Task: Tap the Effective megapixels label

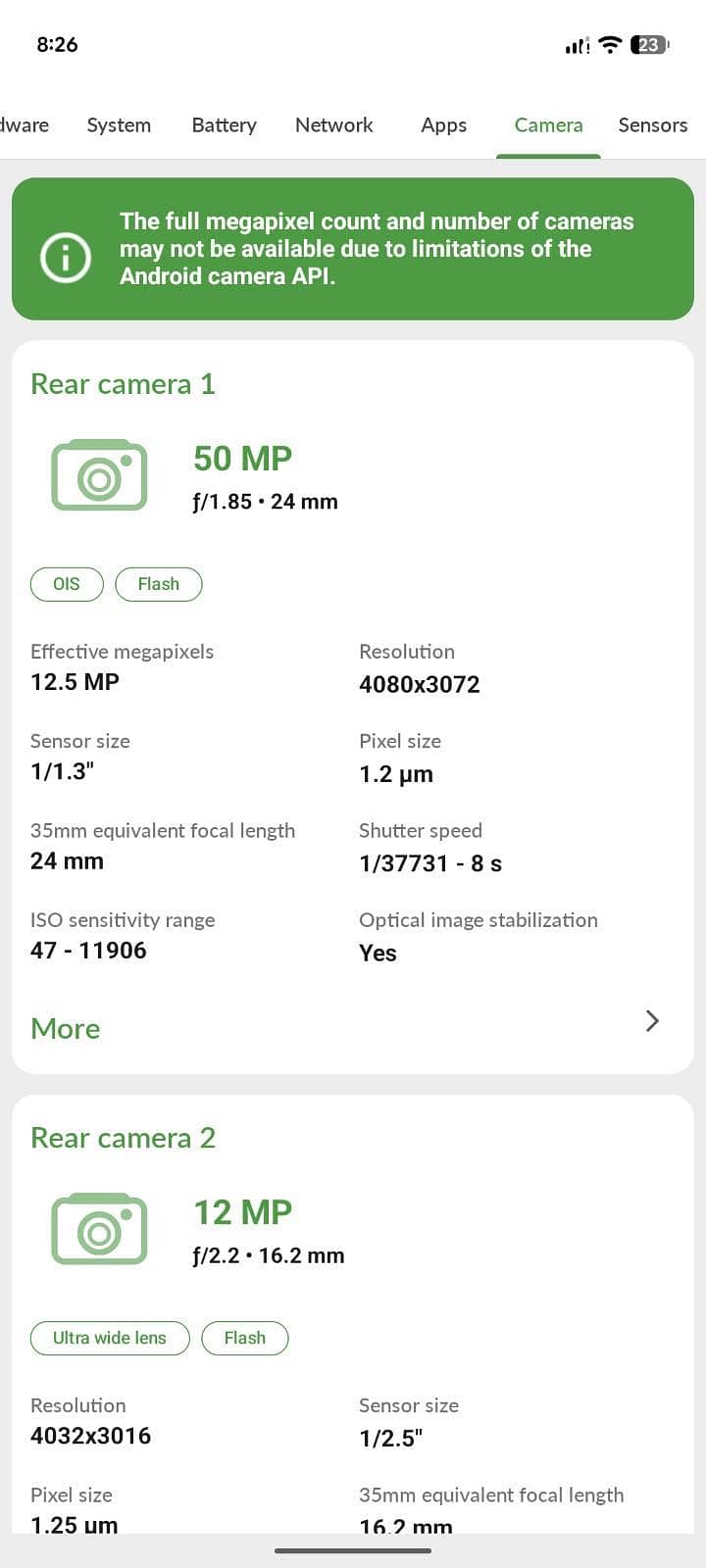Action: (122, 652)
